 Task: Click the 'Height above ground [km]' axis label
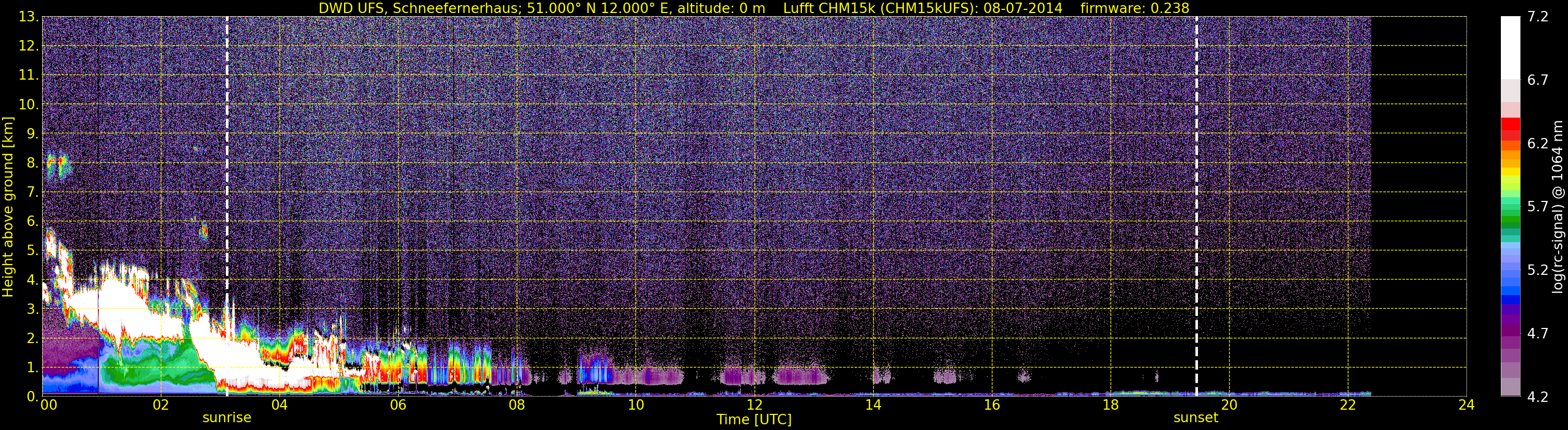[x=7, y=207]
